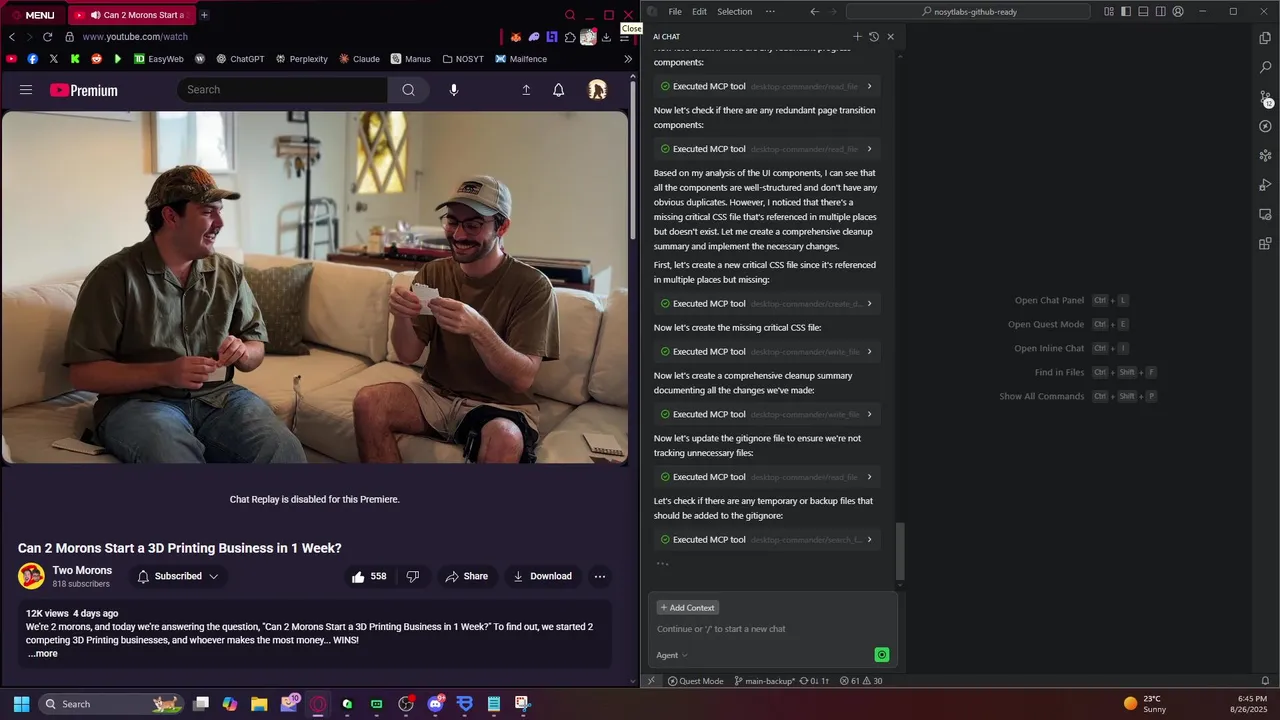This screenshot has height=720, width=1280.
Task: Open Extensions icon in activity bar
Action: (x=1265, y=243)
